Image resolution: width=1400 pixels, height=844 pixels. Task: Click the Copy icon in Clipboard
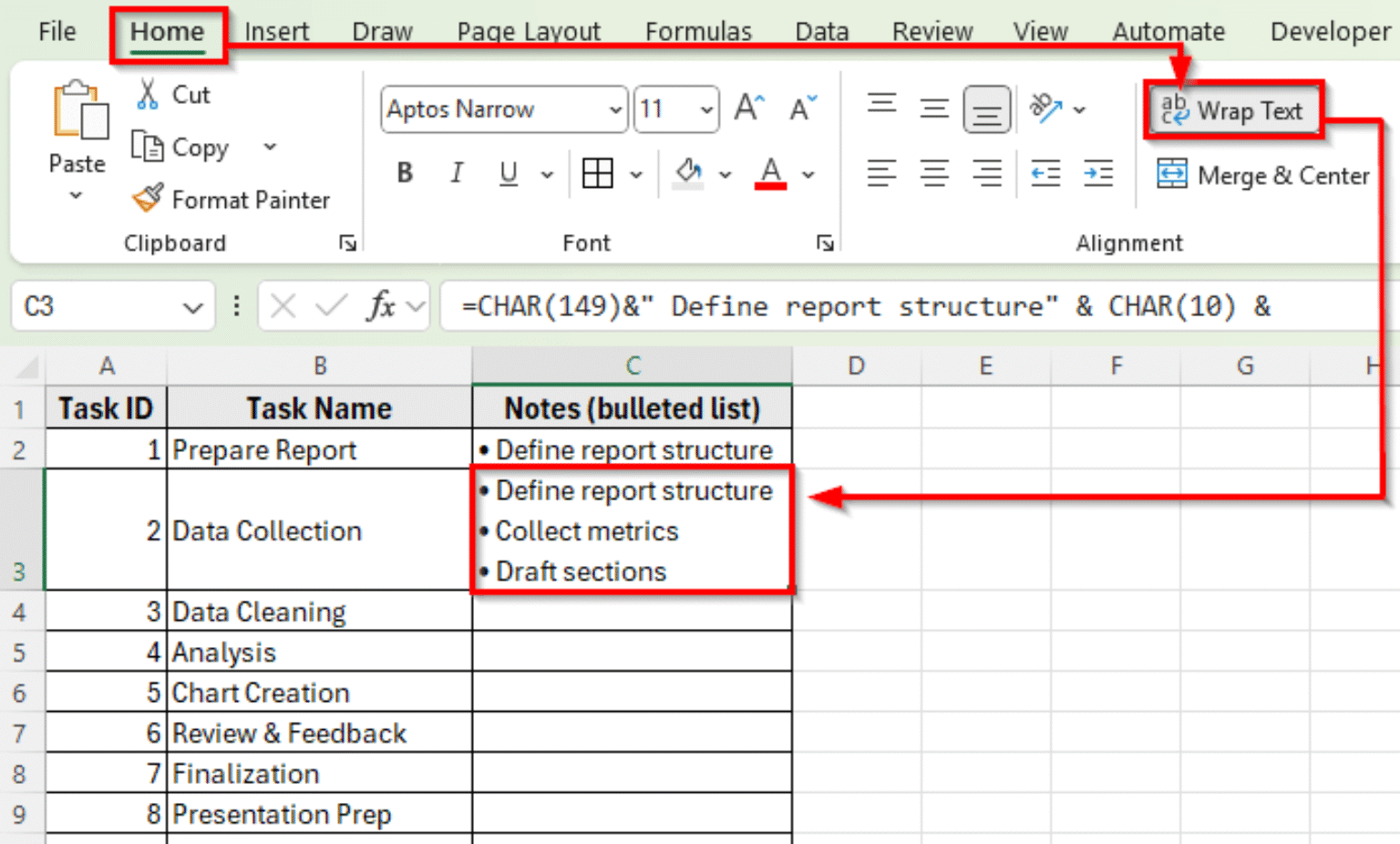pyautogui.click(x=148, y=146)
